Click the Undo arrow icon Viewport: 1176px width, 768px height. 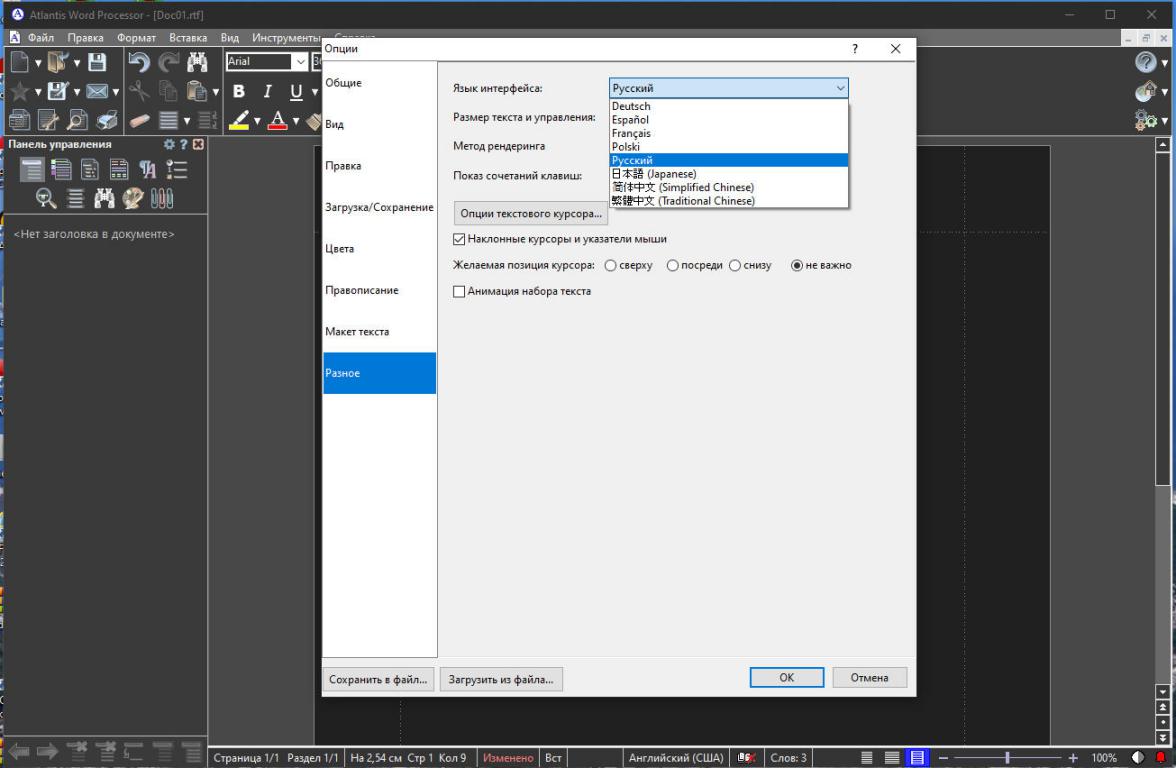tap(138, 62)
